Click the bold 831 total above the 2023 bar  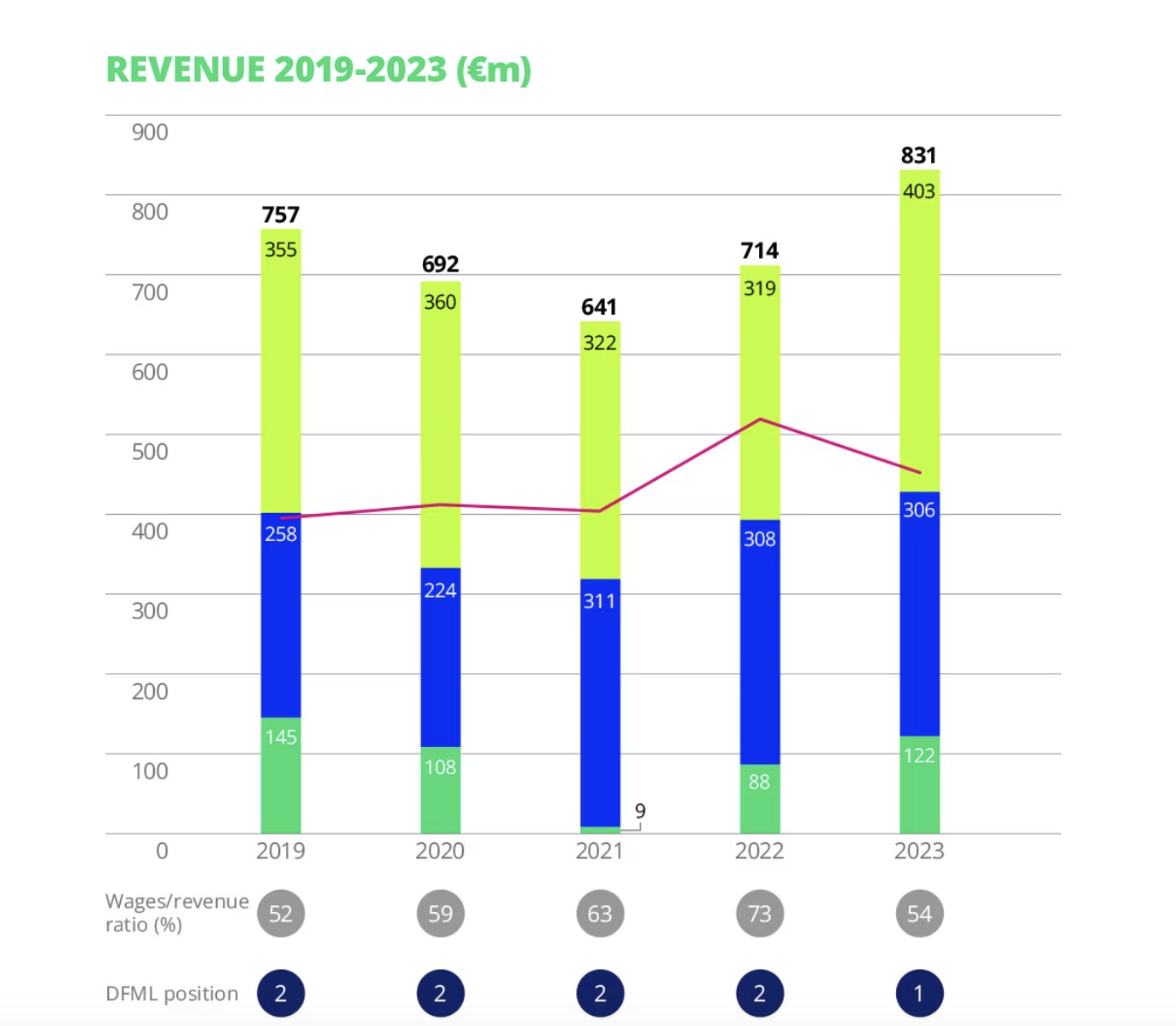[x=919, y=156]
